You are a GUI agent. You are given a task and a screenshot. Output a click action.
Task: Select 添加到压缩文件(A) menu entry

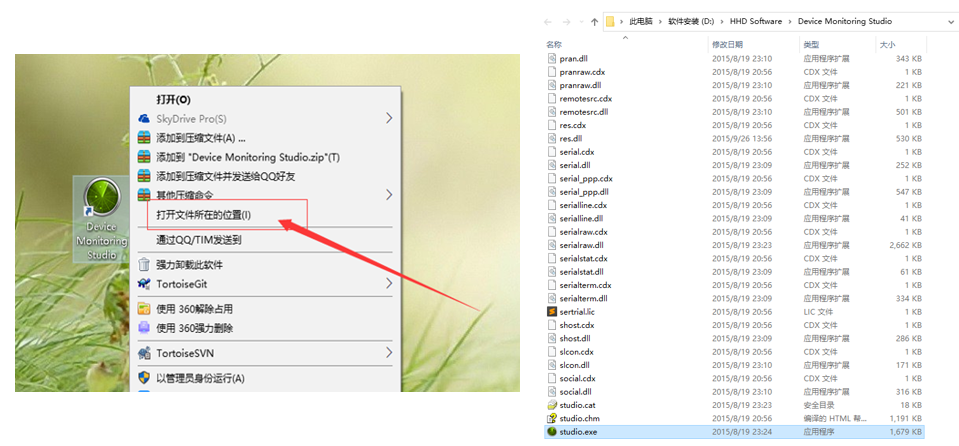click(267, 138)
